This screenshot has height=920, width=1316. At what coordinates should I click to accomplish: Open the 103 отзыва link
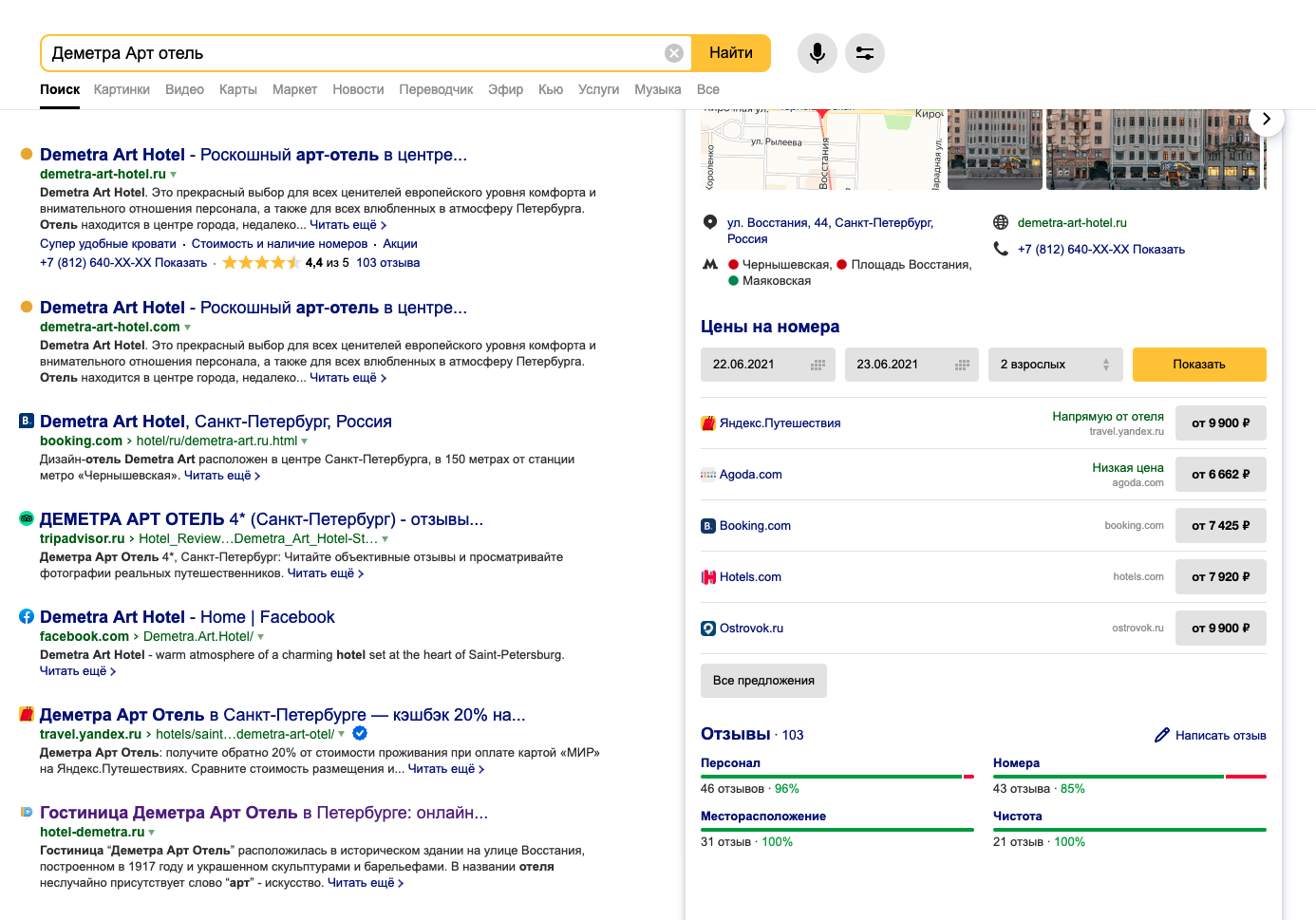click(387, 263)
